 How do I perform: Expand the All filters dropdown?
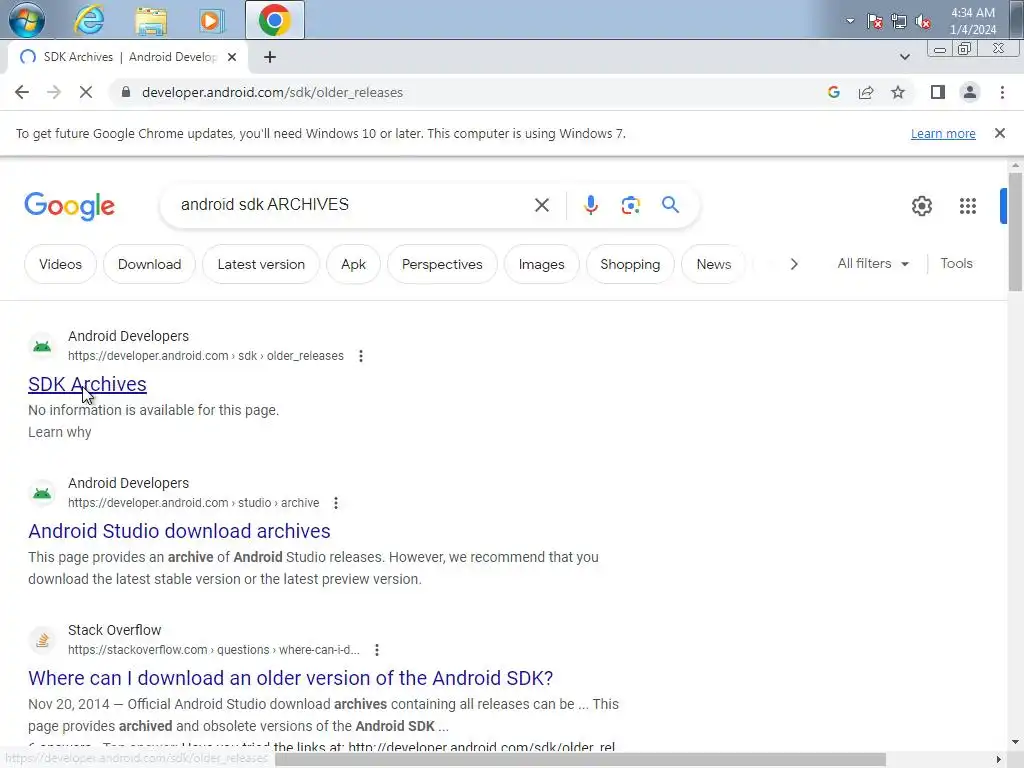pyautogui.click(x=873, y=264)
